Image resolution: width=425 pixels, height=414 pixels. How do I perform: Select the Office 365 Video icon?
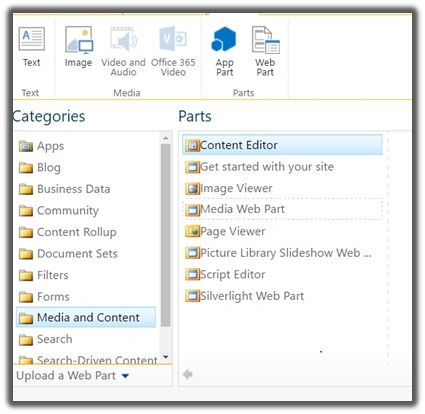pyautogui.click(x=173, y=51)
